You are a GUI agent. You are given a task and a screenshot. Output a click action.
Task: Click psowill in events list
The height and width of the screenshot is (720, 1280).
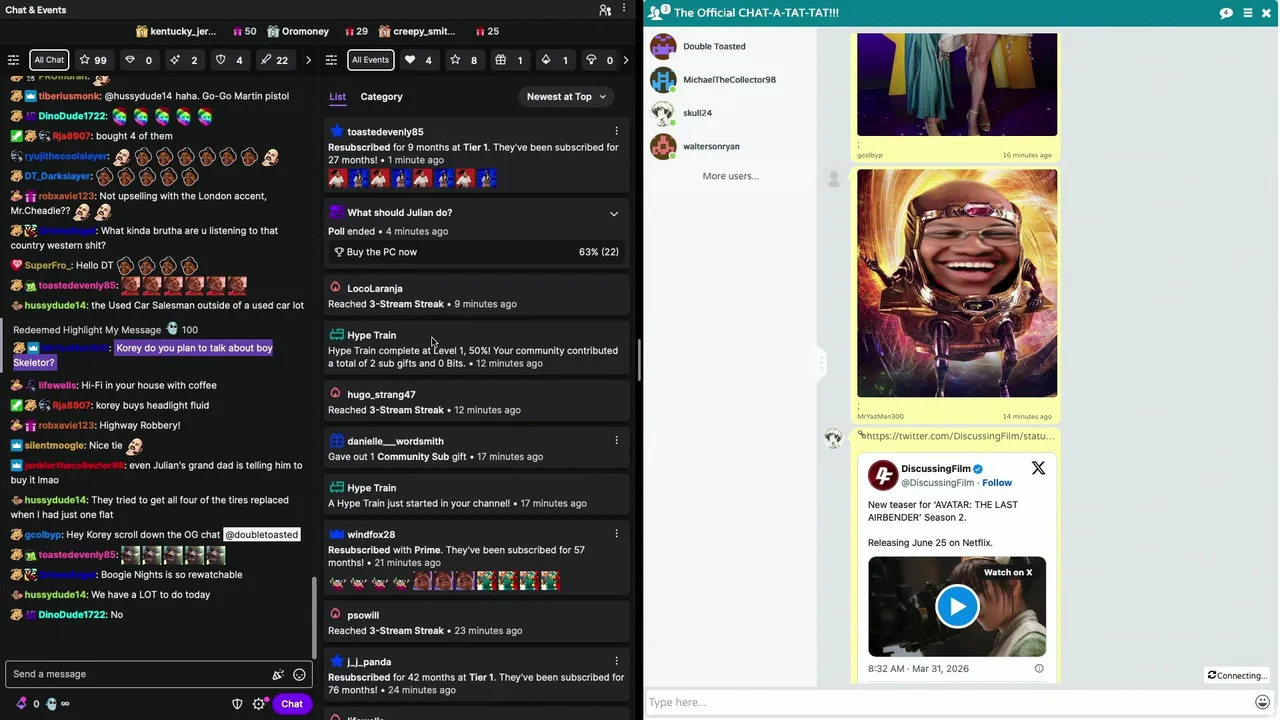point(363,616)
